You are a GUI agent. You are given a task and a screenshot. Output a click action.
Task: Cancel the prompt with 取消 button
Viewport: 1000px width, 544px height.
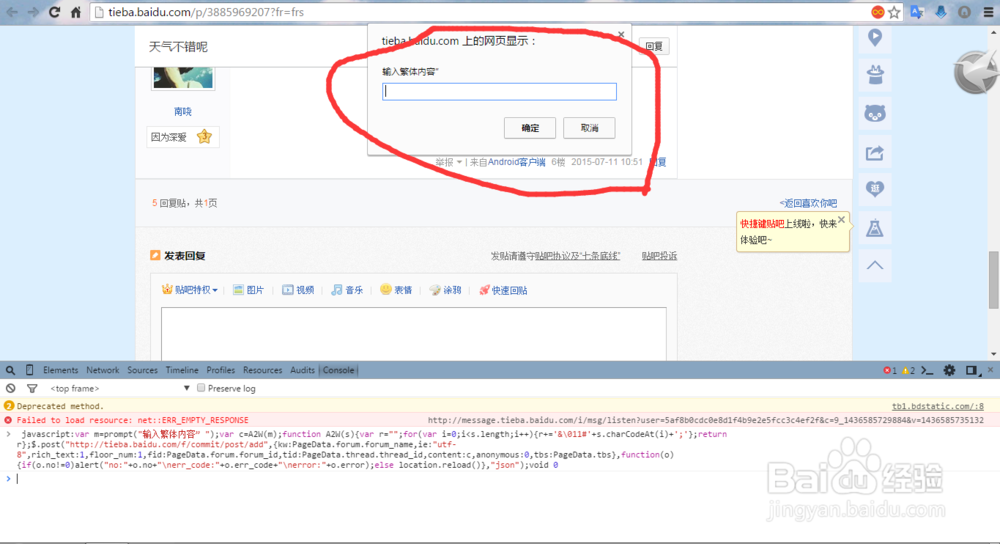[x=589, y=128]
